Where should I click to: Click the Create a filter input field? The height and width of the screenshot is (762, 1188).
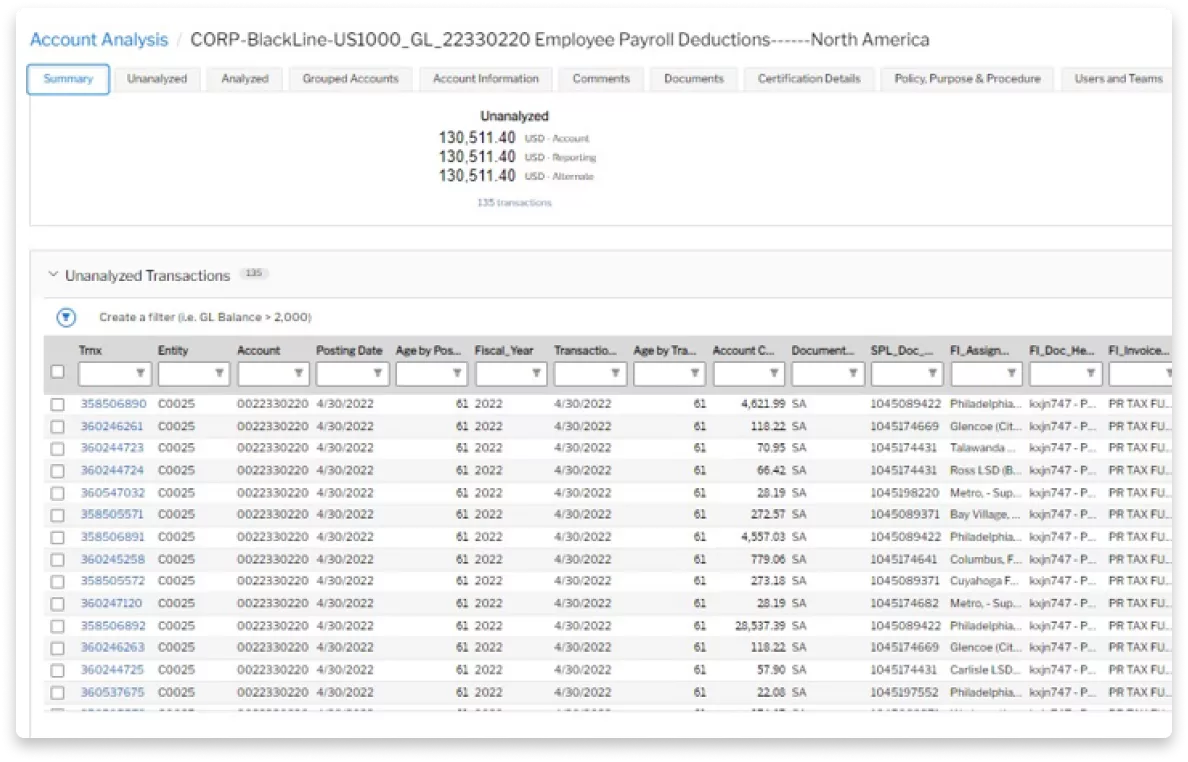[205, 317]
